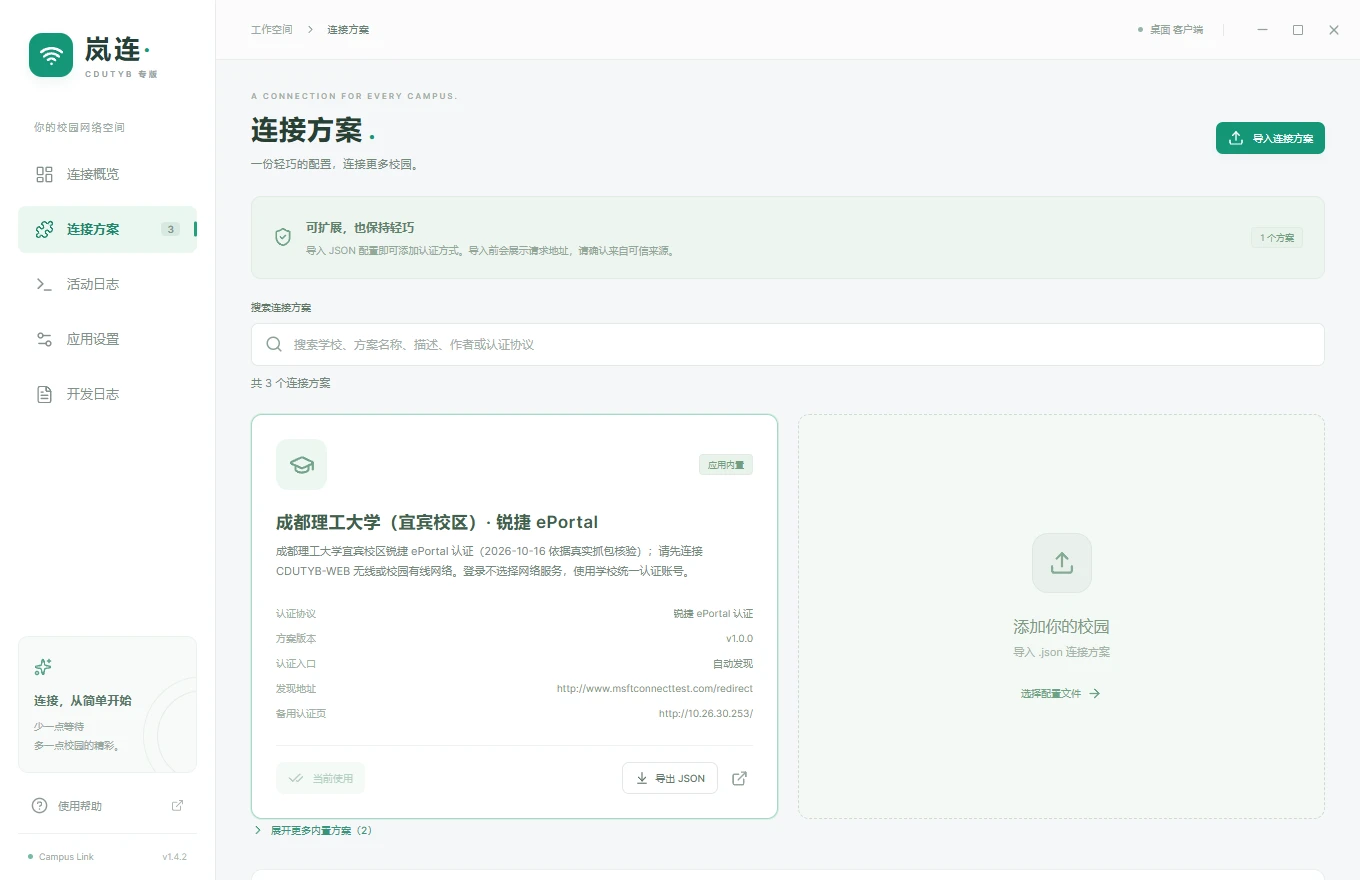1360x880 pixels.
Task: Focus the 搜索学校 search input
Action: pyautogui.click(x=787, y=344)
